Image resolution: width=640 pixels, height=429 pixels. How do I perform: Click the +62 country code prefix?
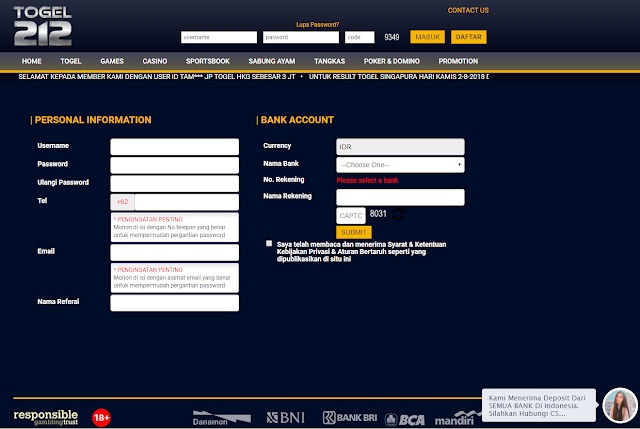[122, 202]
